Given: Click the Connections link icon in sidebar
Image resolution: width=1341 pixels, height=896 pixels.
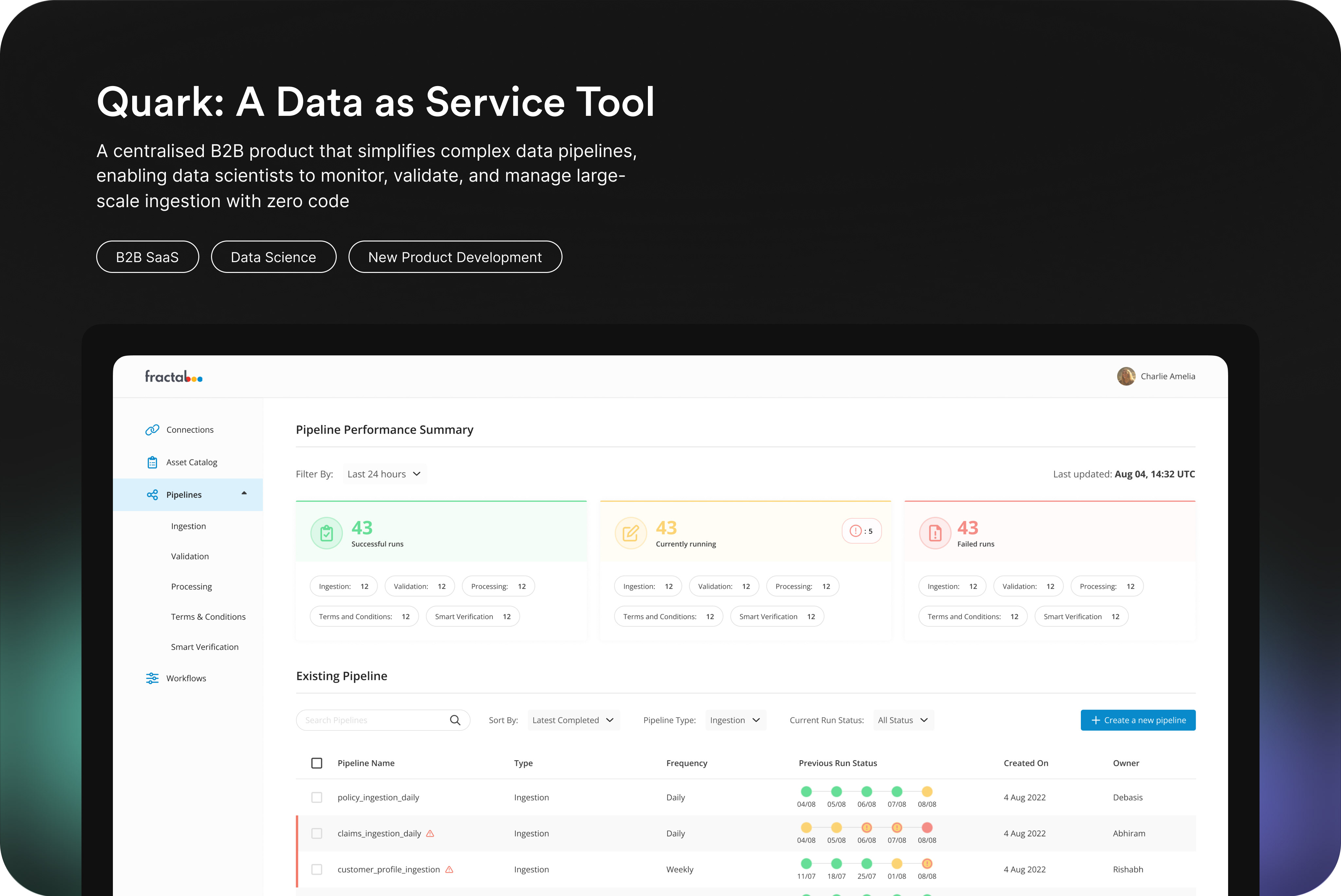Looking at the screenshot, I should (x=152, y=430).
